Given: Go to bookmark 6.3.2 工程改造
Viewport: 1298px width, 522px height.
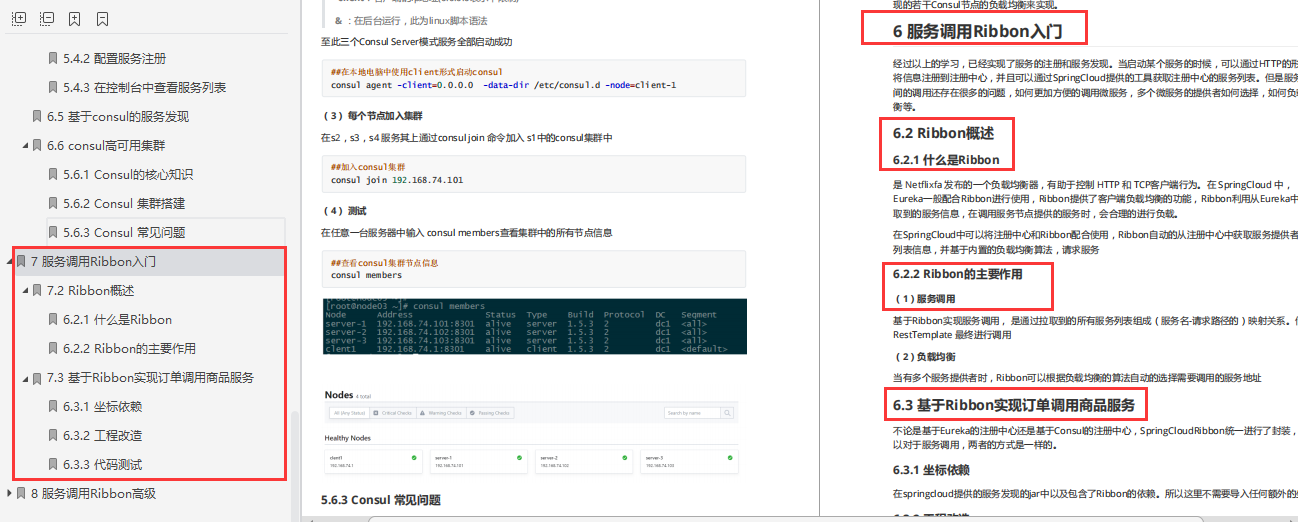Looking at the screenshot, I should (x=102, y=436).
